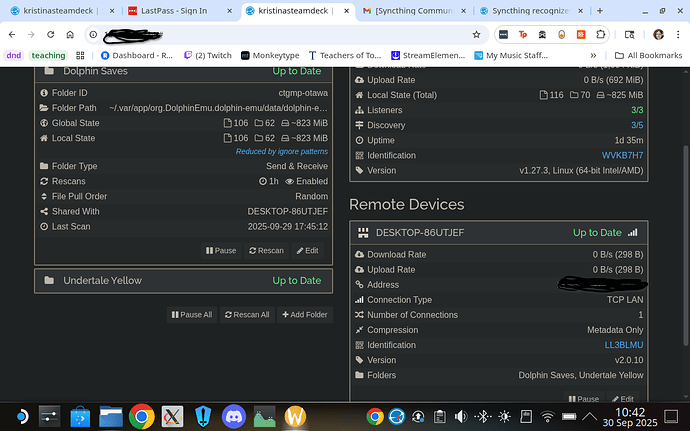
Task: Open the yellow W app on taskbar
Action: coord(295,416)
